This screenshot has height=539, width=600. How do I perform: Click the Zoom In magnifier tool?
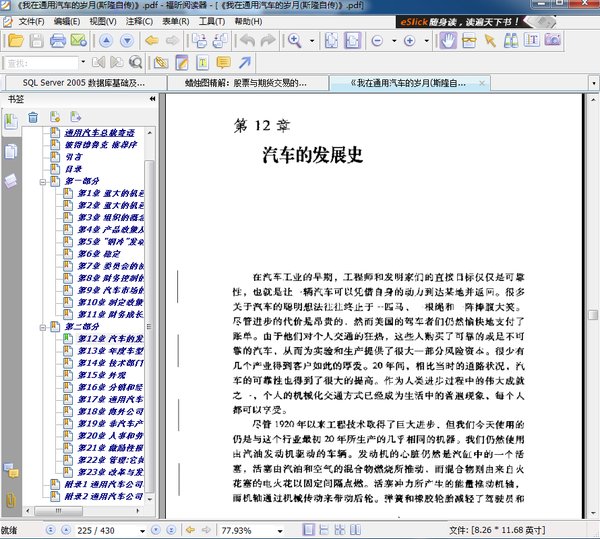coord(295,41)
